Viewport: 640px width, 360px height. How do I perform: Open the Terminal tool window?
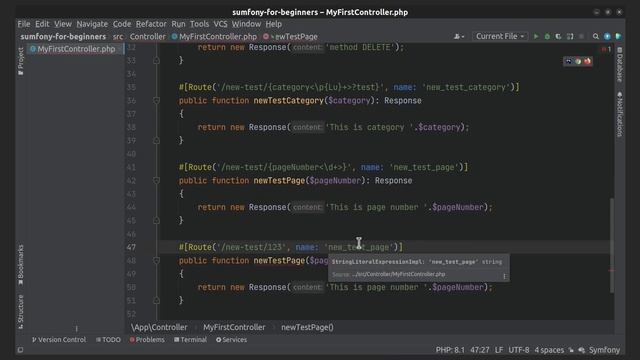pos(190,340)
